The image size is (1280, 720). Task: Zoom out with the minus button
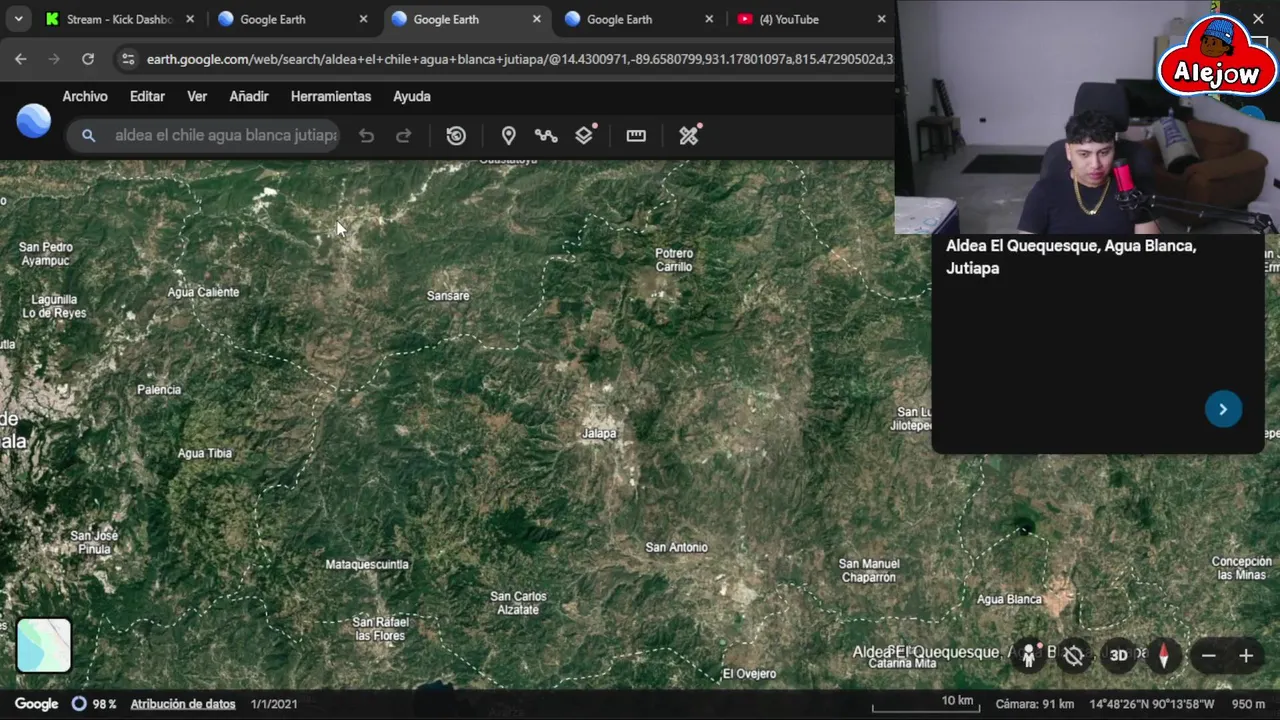[x=1208, y=656]
